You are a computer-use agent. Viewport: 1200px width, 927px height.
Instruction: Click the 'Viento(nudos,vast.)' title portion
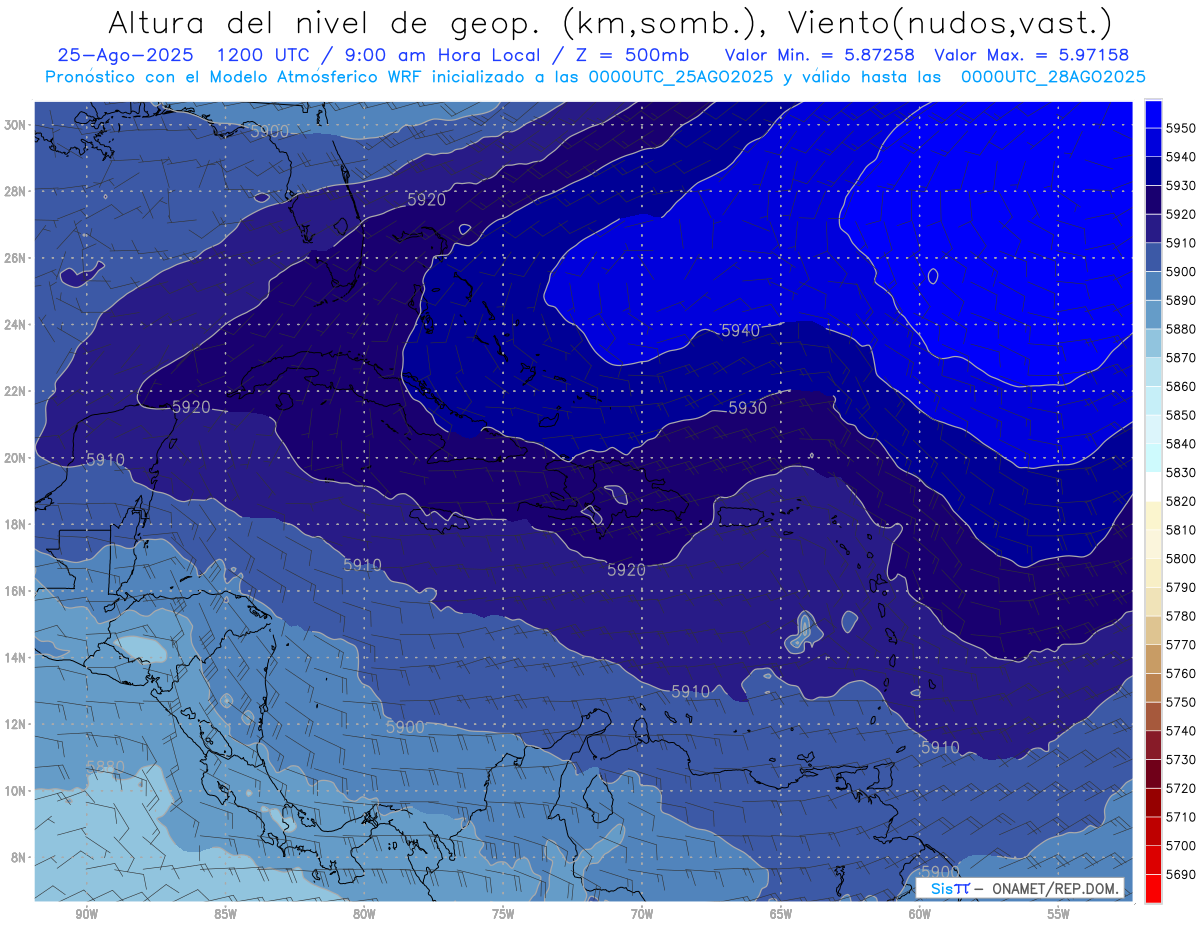[950, 22]
